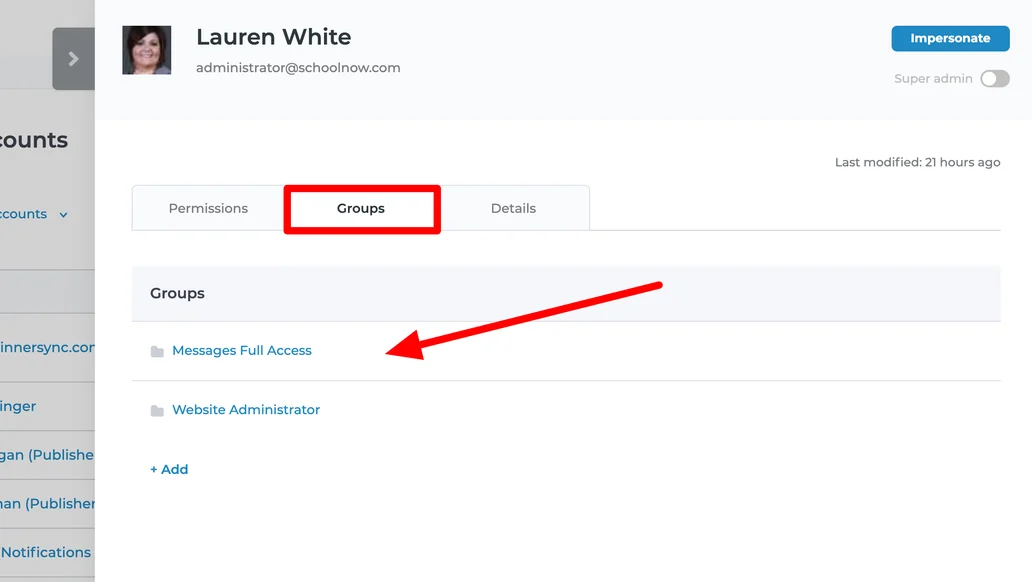Image resolution: width=1032 pixels, height=582 pixels.
Task: Open the Messages Full Access group link
Action: pyautogui.click(x=242, y=350)
